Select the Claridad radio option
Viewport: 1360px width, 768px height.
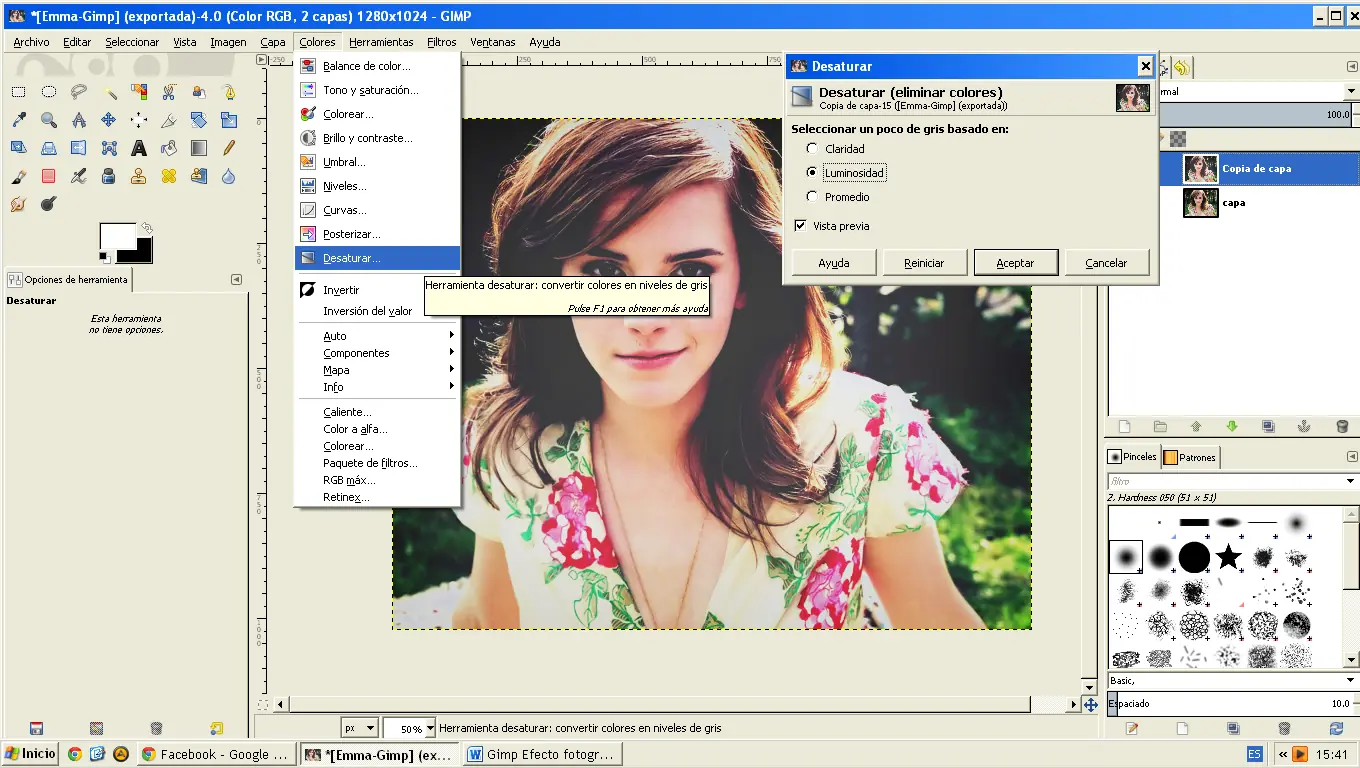[x=812, y=149]
